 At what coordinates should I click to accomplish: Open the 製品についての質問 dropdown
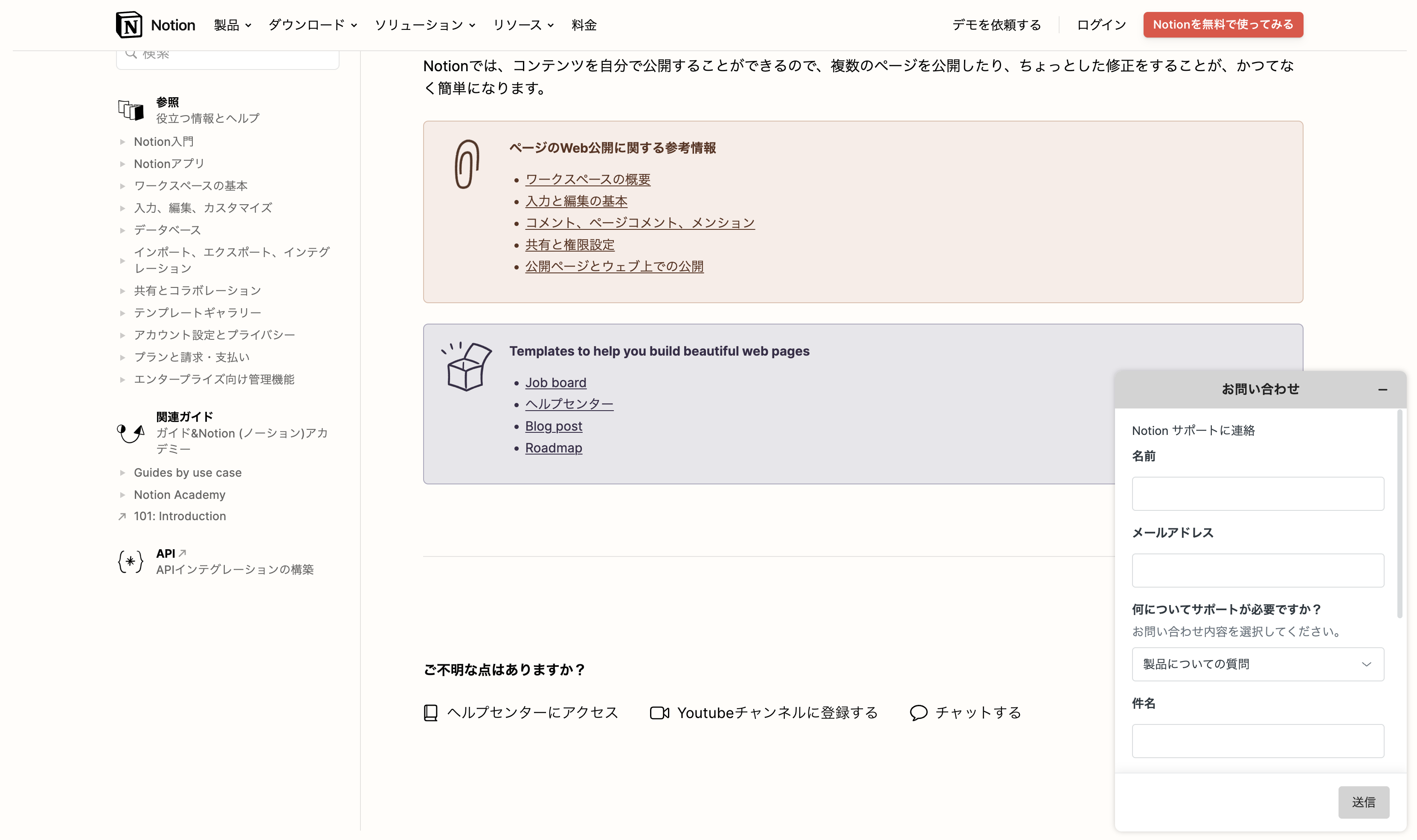tap(1258, 664)
